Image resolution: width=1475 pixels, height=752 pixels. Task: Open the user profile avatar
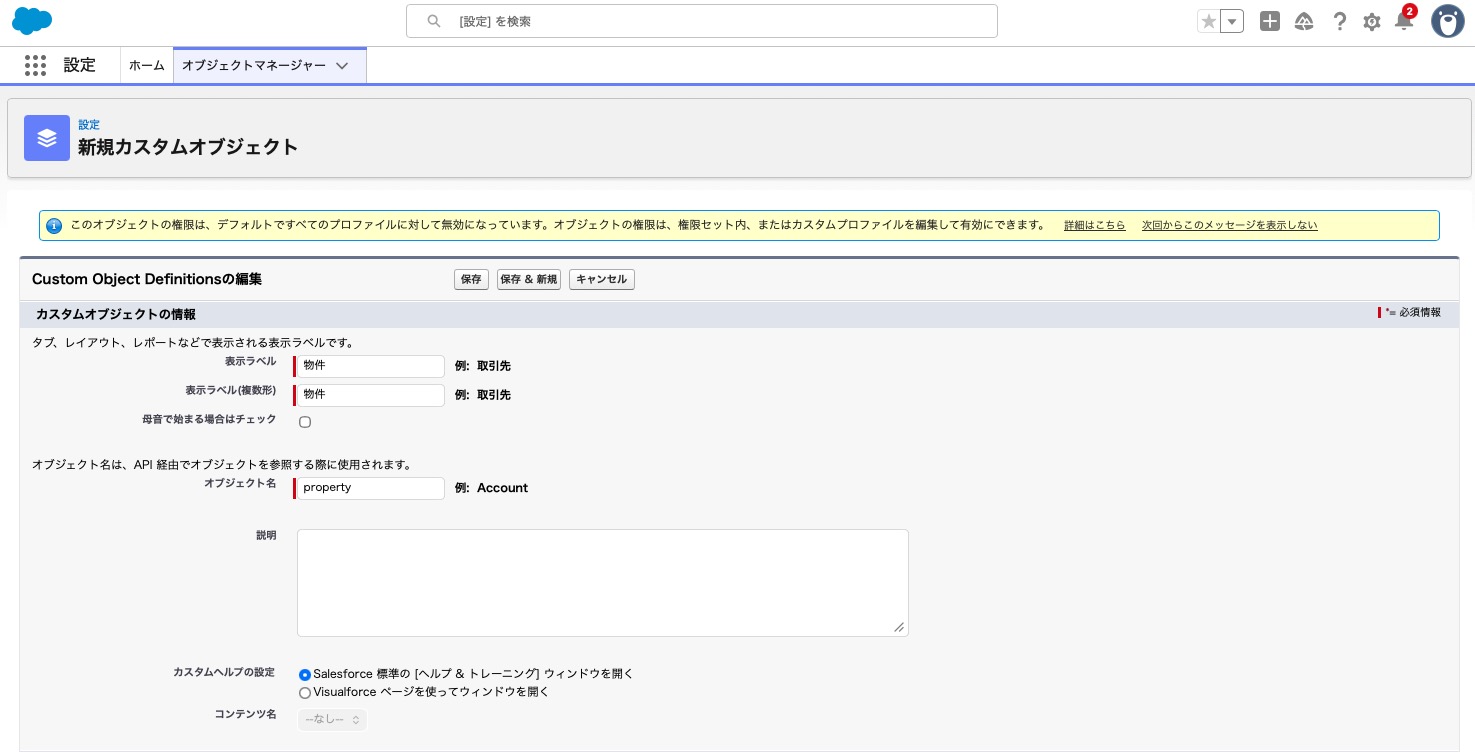[x=1448, y=21]
